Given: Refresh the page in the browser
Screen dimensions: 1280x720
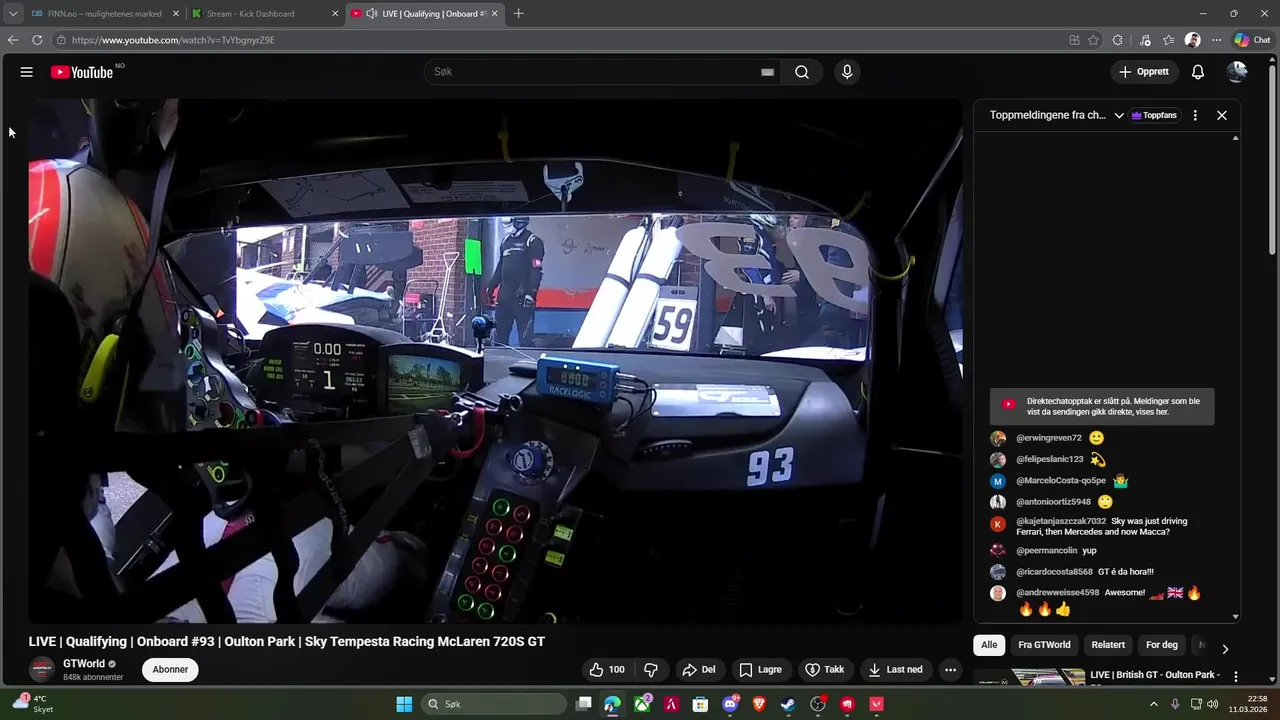Looking at the screenshot, I should pos(37,40).
